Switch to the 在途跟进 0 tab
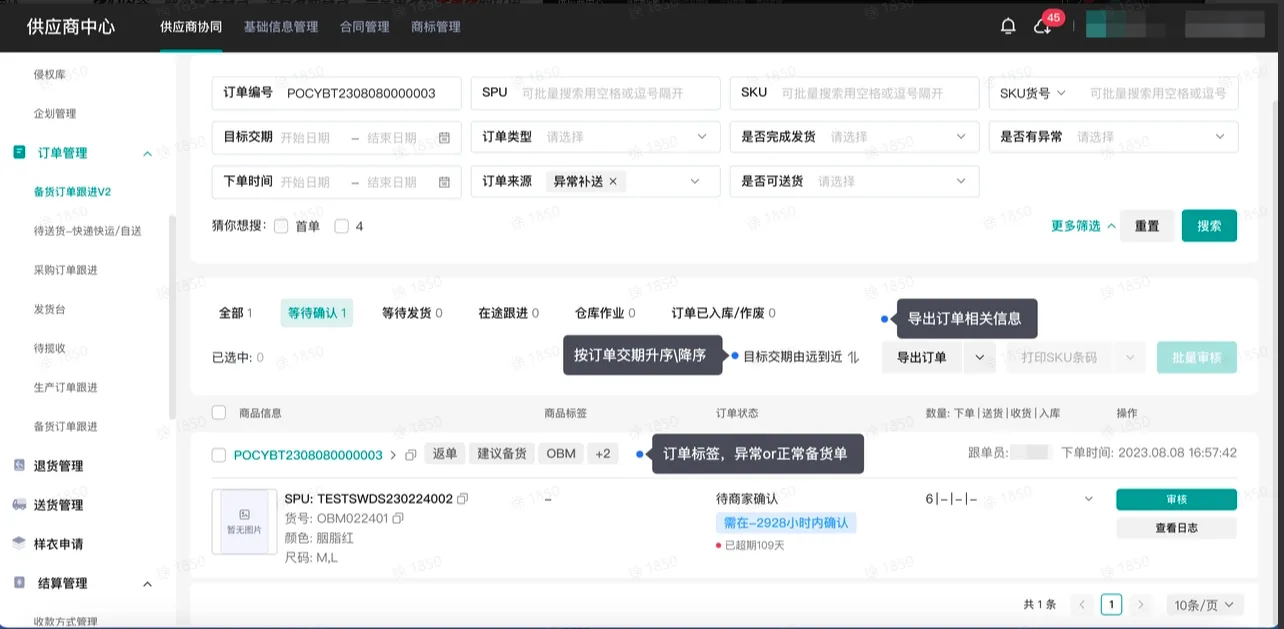Viewport: 1284px width, 629px height. 509,313
